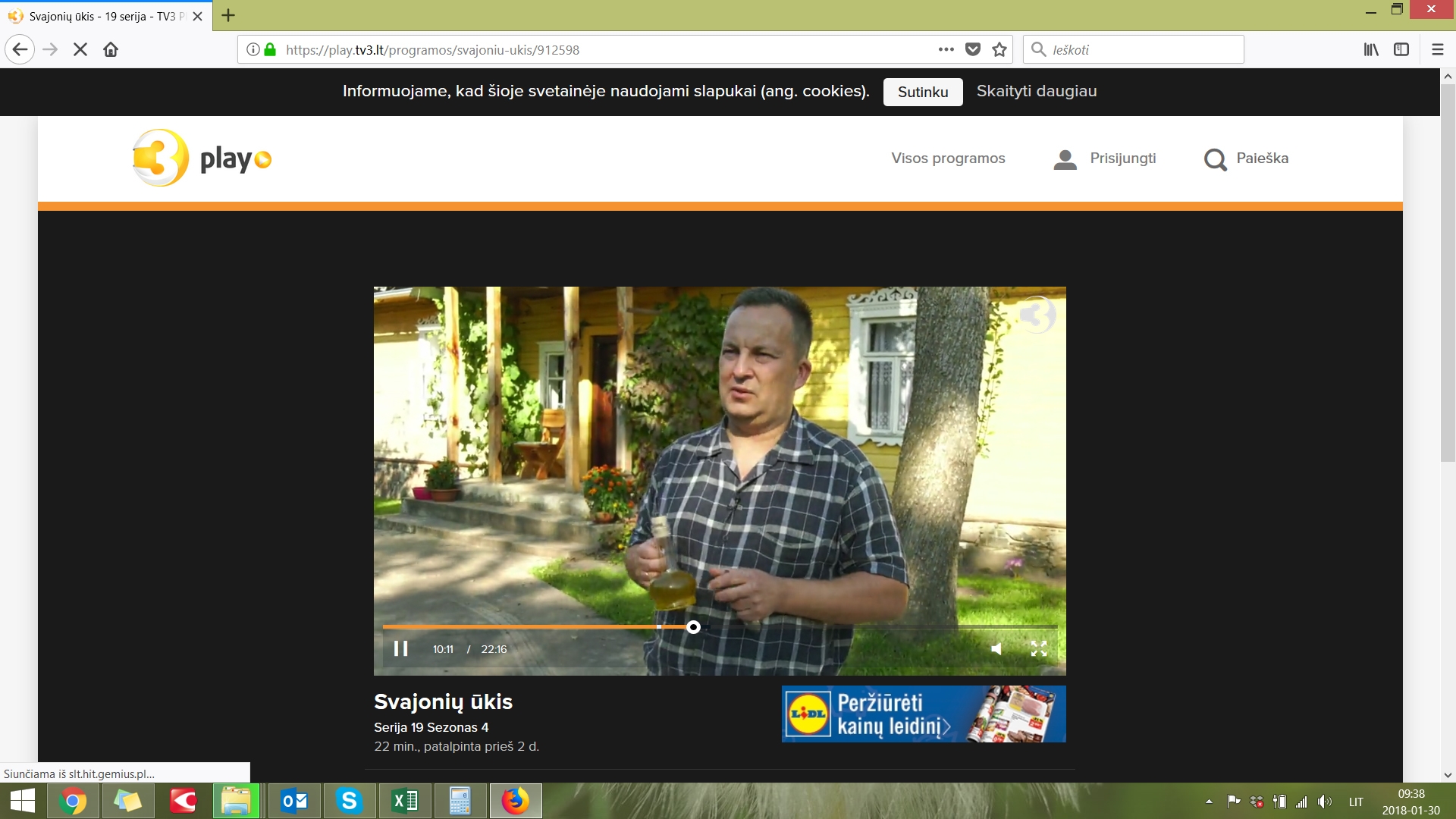Open a new browser tab
This screenshot has height=819, width=1456.
[228, 15]
